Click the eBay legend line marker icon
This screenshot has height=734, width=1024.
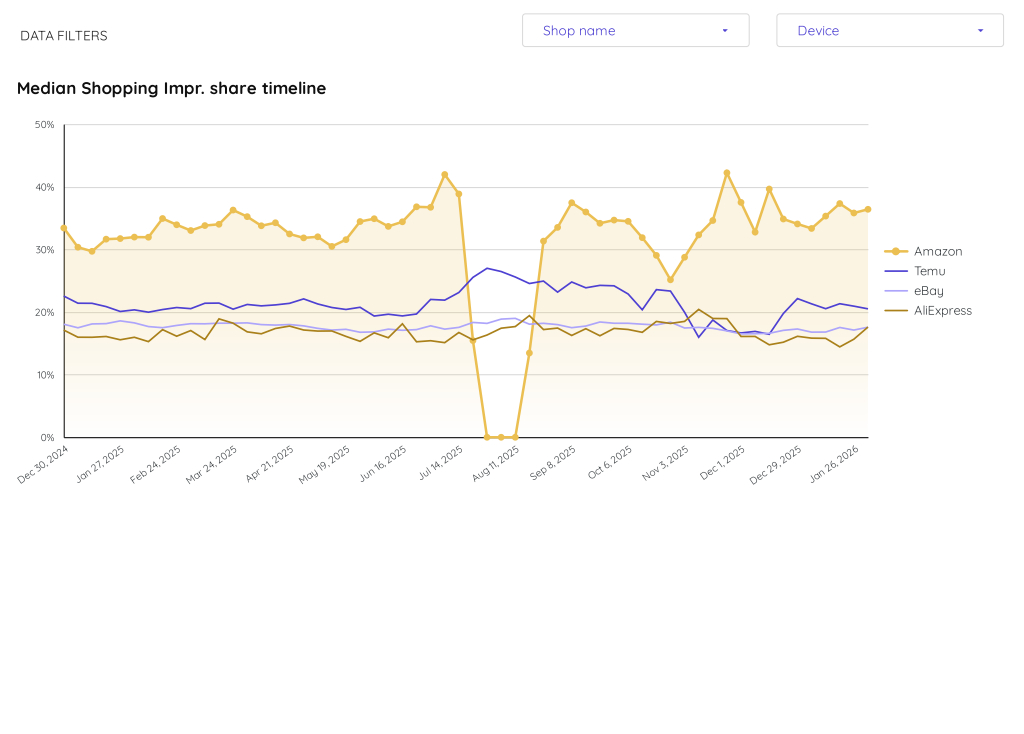[x=896, y=291]
